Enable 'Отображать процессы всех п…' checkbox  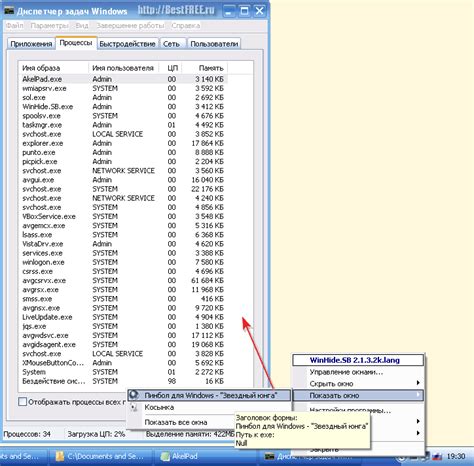(22, 402)
